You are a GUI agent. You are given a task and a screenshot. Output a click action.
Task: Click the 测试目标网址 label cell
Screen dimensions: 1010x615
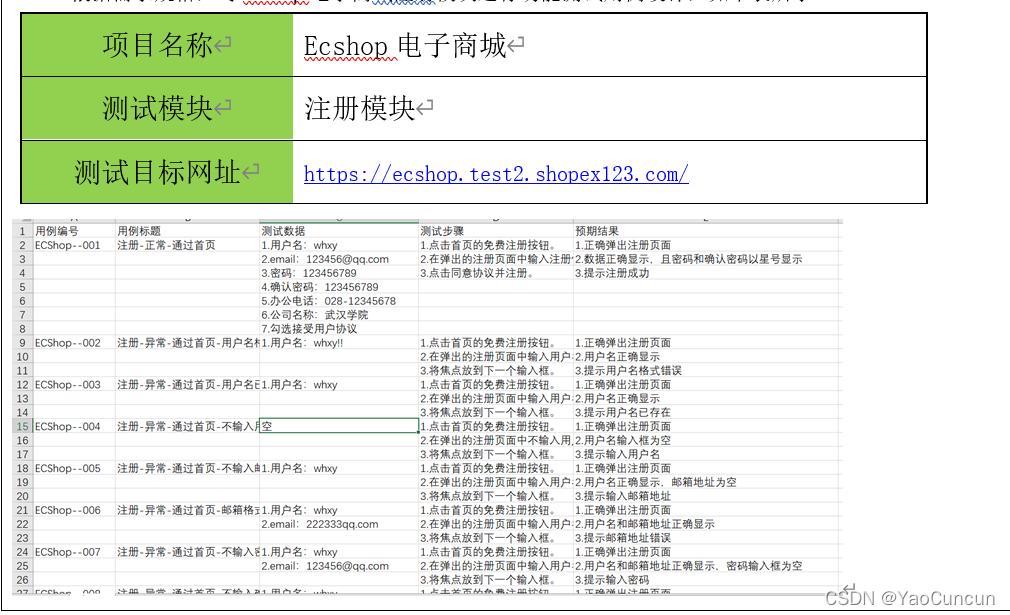click(x=157, y=172)
